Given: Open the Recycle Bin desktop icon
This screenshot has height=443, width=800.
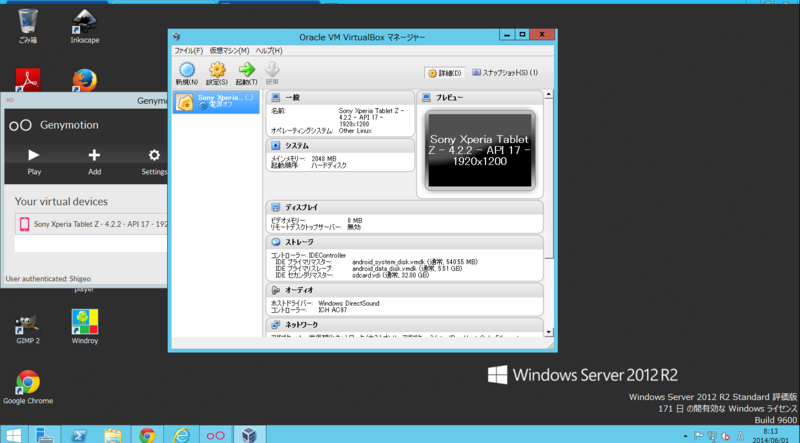Looking at the screenshot, I should (x=28, y=26).
